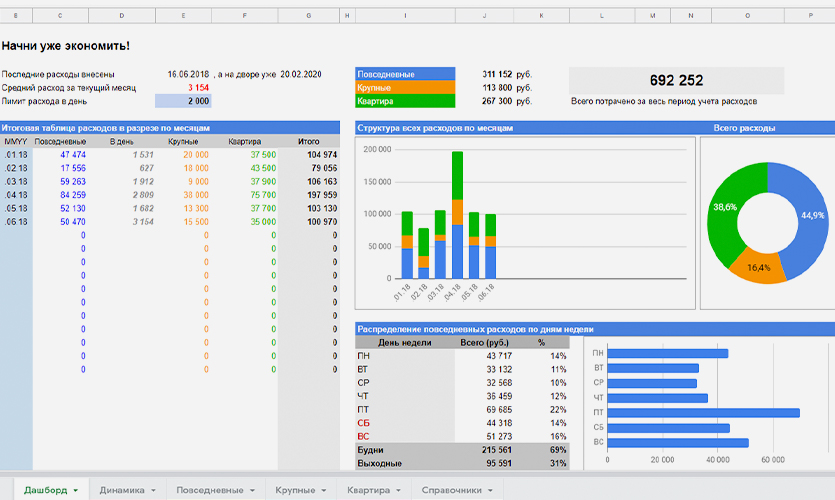The width and height of the screenshot is (835, 500).
Task: Click the highlighted column H header
Action: 347,15
